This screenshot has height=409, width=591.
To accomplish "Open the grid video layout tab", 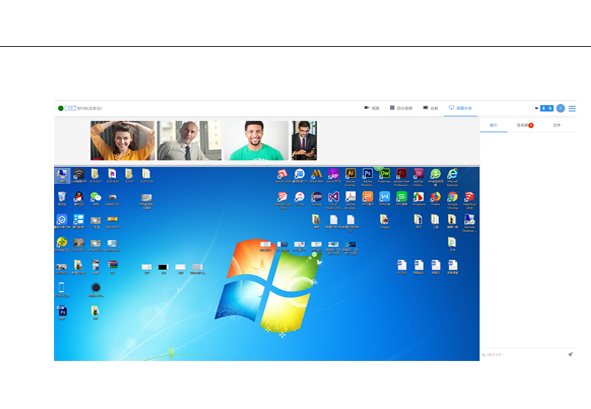I will point(401,108).
